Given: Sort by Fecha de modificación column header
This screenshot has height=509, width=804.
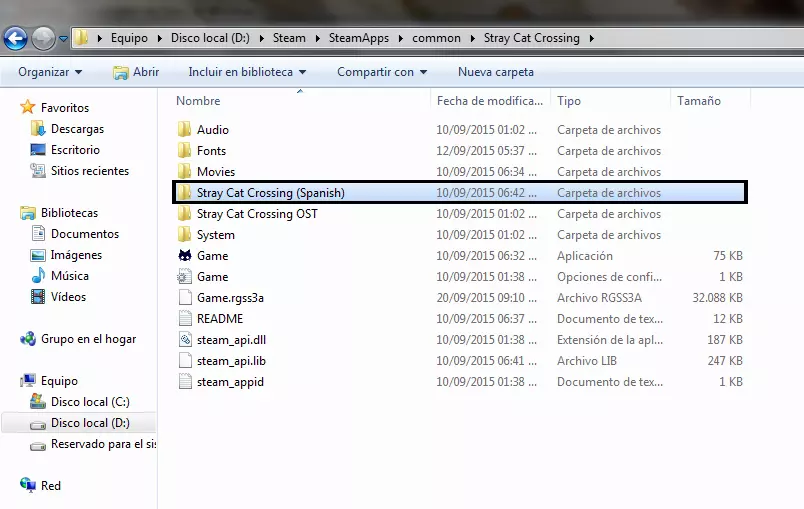Looking at the screenshot, I should pos(490,101).
